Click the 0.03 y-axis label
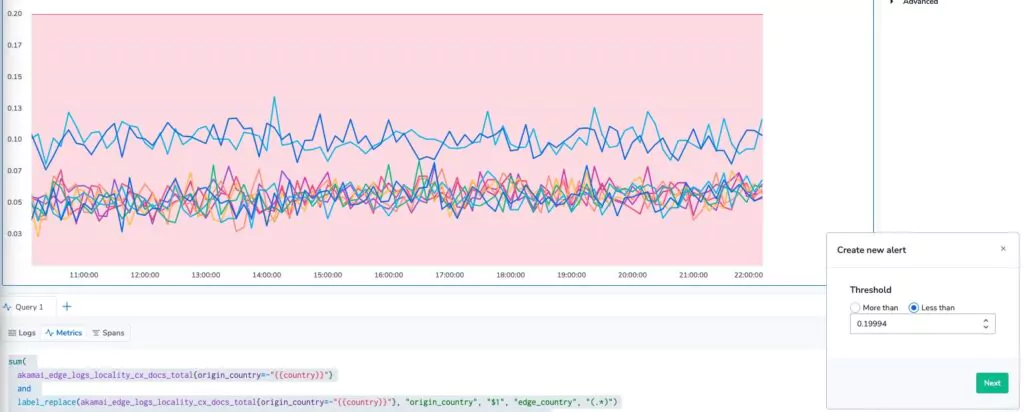 pyautogui.click(x=14, y=233)
